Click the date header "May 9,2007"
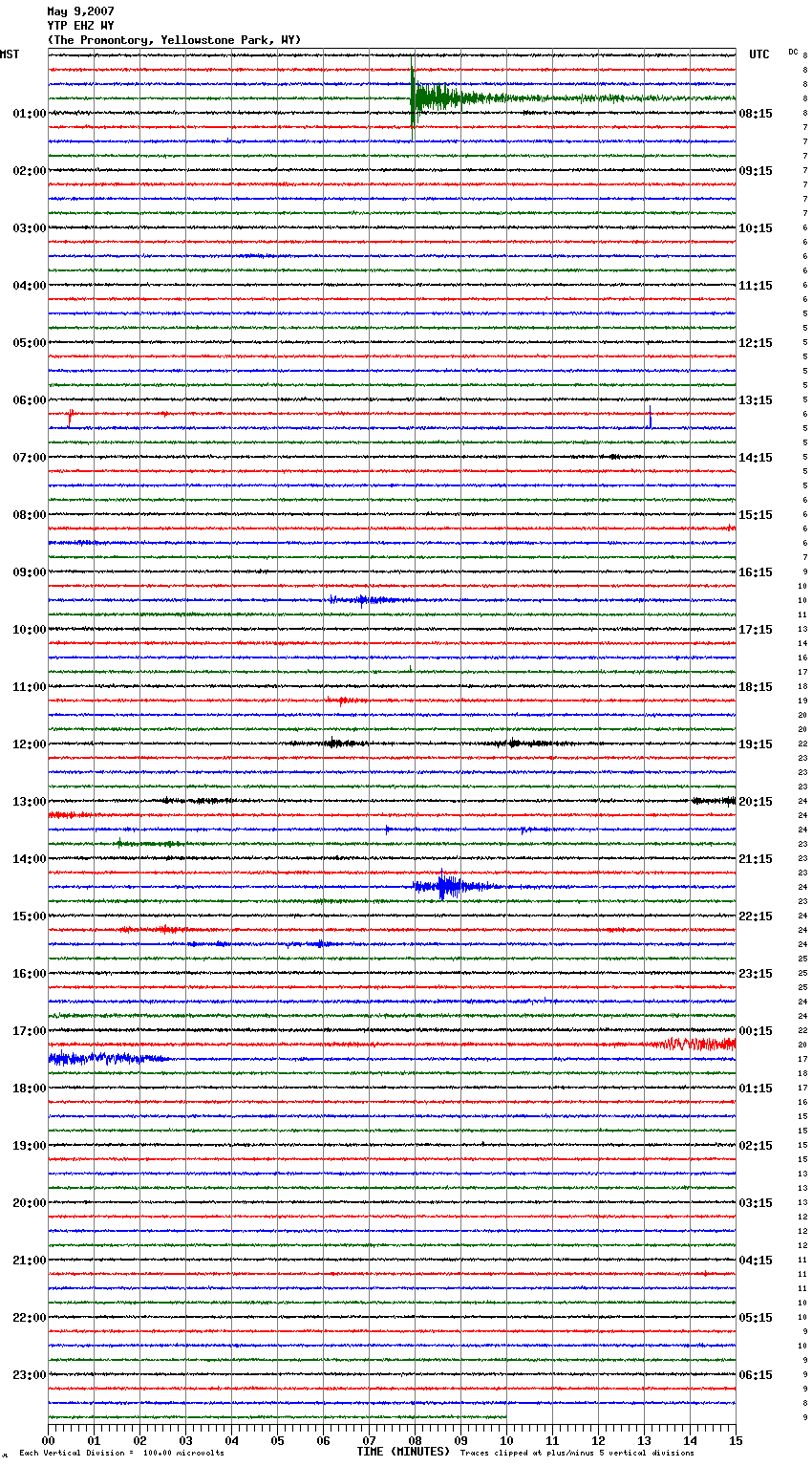The image size is (812, 1466). point(80,11)
